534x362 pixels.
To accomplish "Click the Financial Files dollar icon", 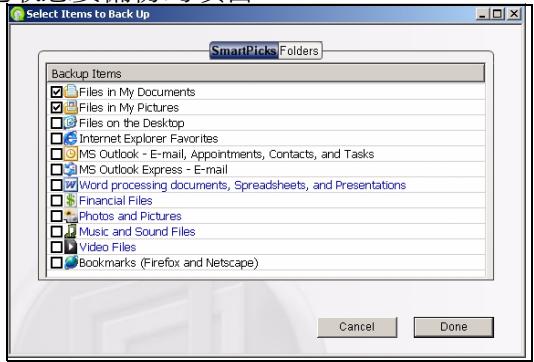I will 71,201.
